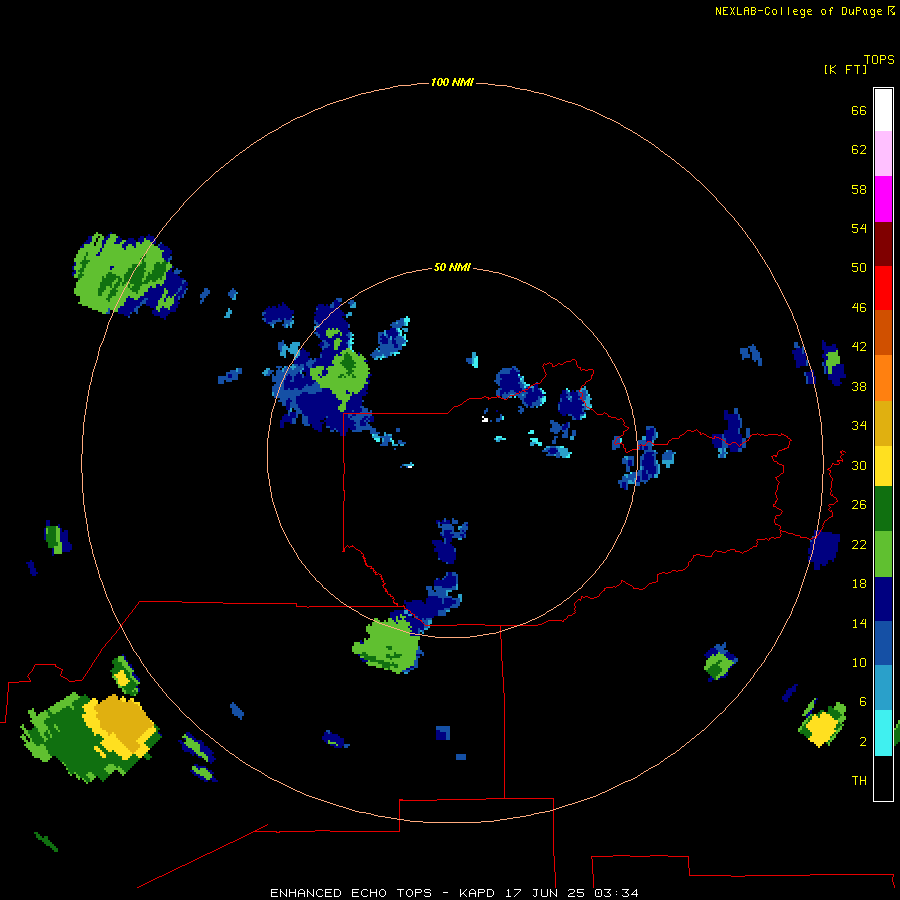The image size is (900, 900).
Task: Select the dark orange legend swatch
Action: point(883,332)
